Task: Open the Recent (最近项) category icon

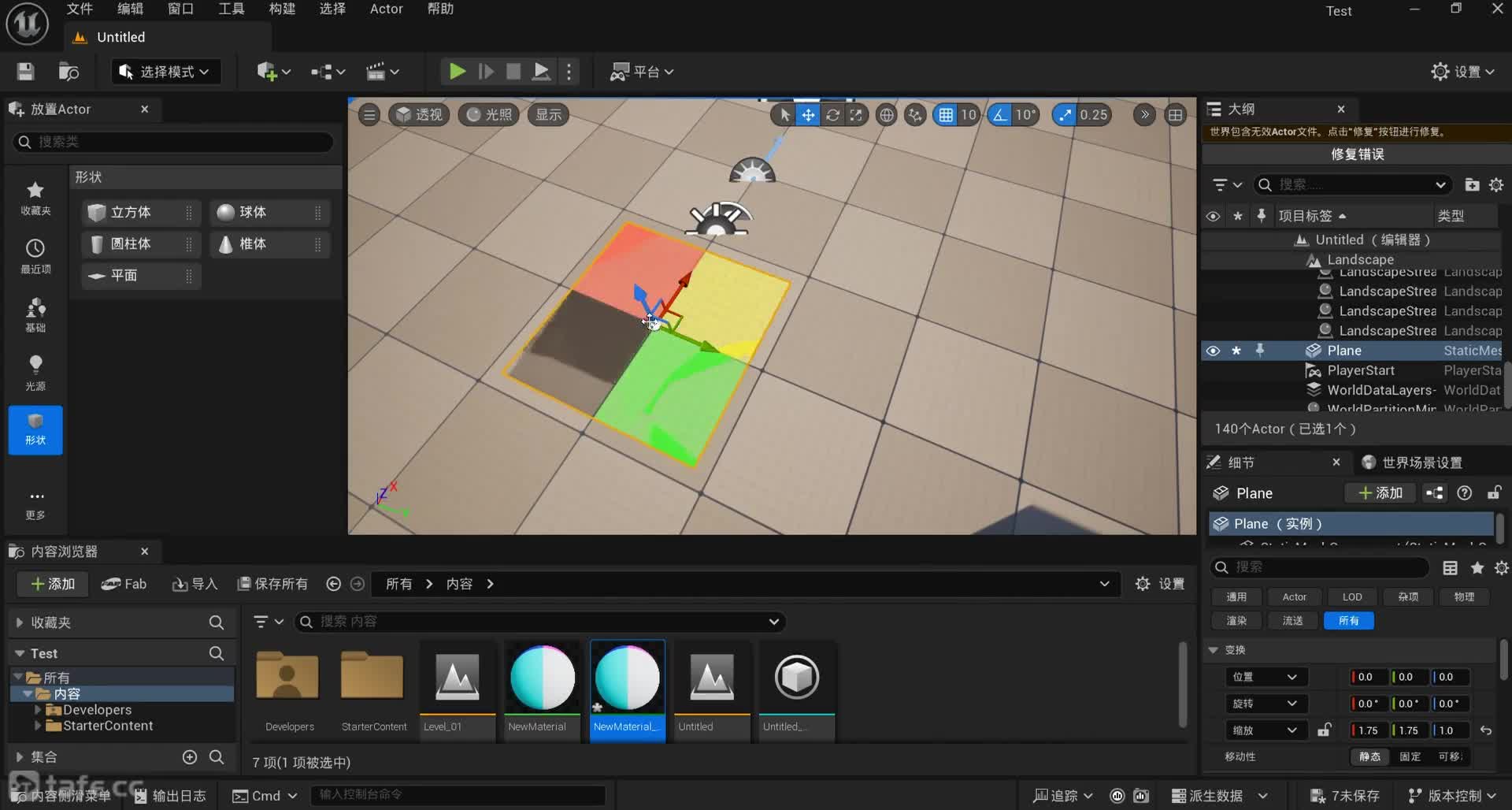Action: [35, 256]
